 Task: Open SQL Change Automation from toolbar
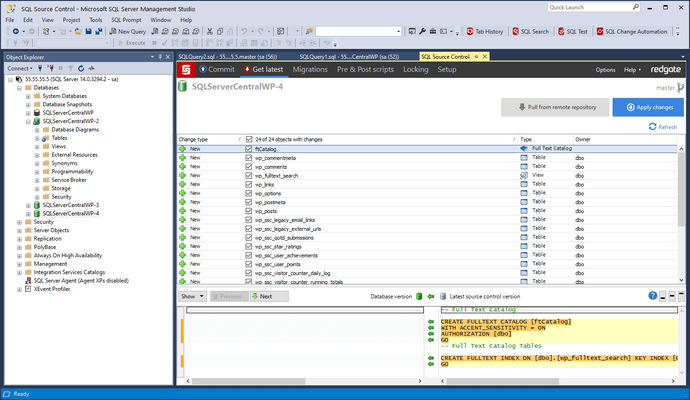631,31
